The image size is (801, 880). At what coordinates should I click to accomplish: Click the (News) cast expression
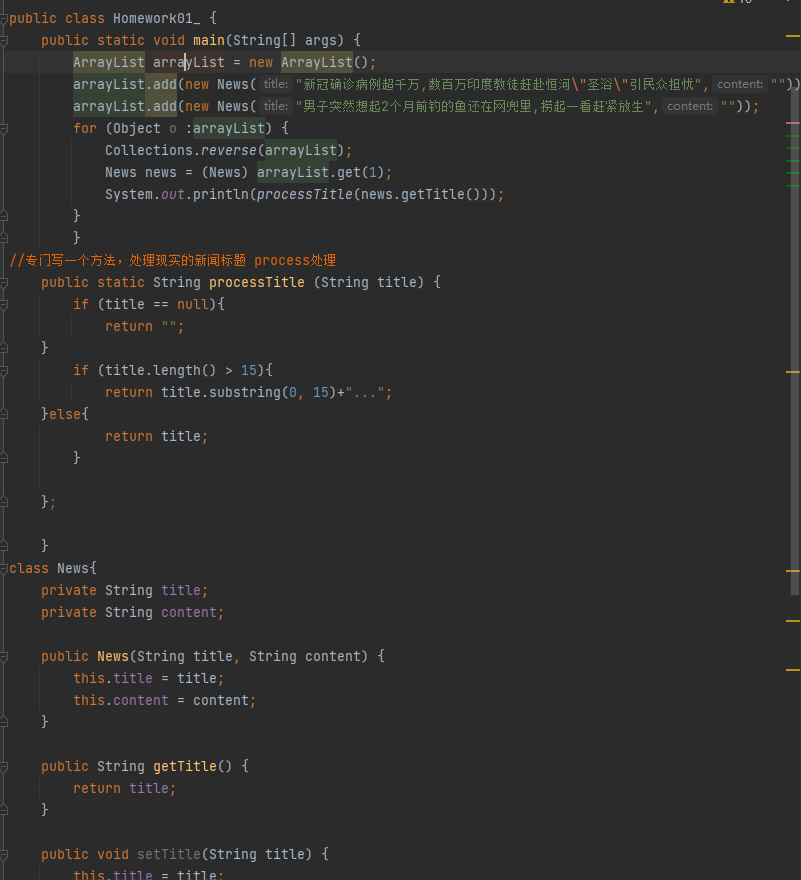tap(225, 172)
